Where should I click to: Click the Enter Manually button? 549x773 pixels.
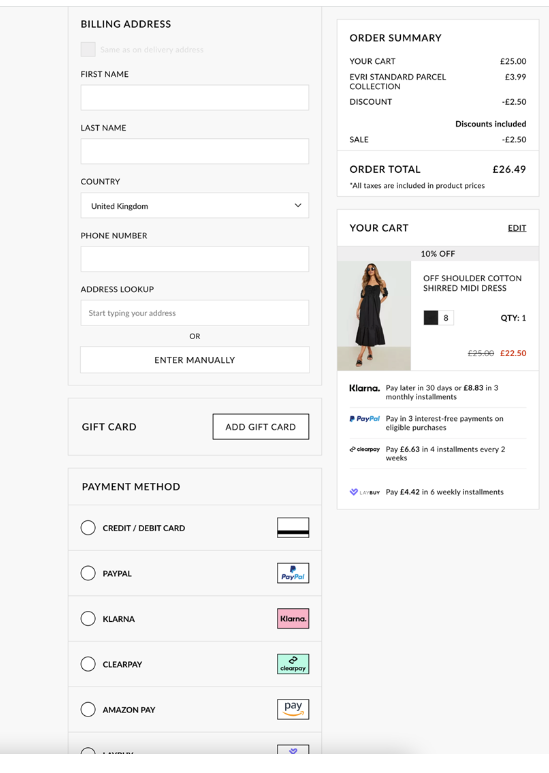[195, 360]
